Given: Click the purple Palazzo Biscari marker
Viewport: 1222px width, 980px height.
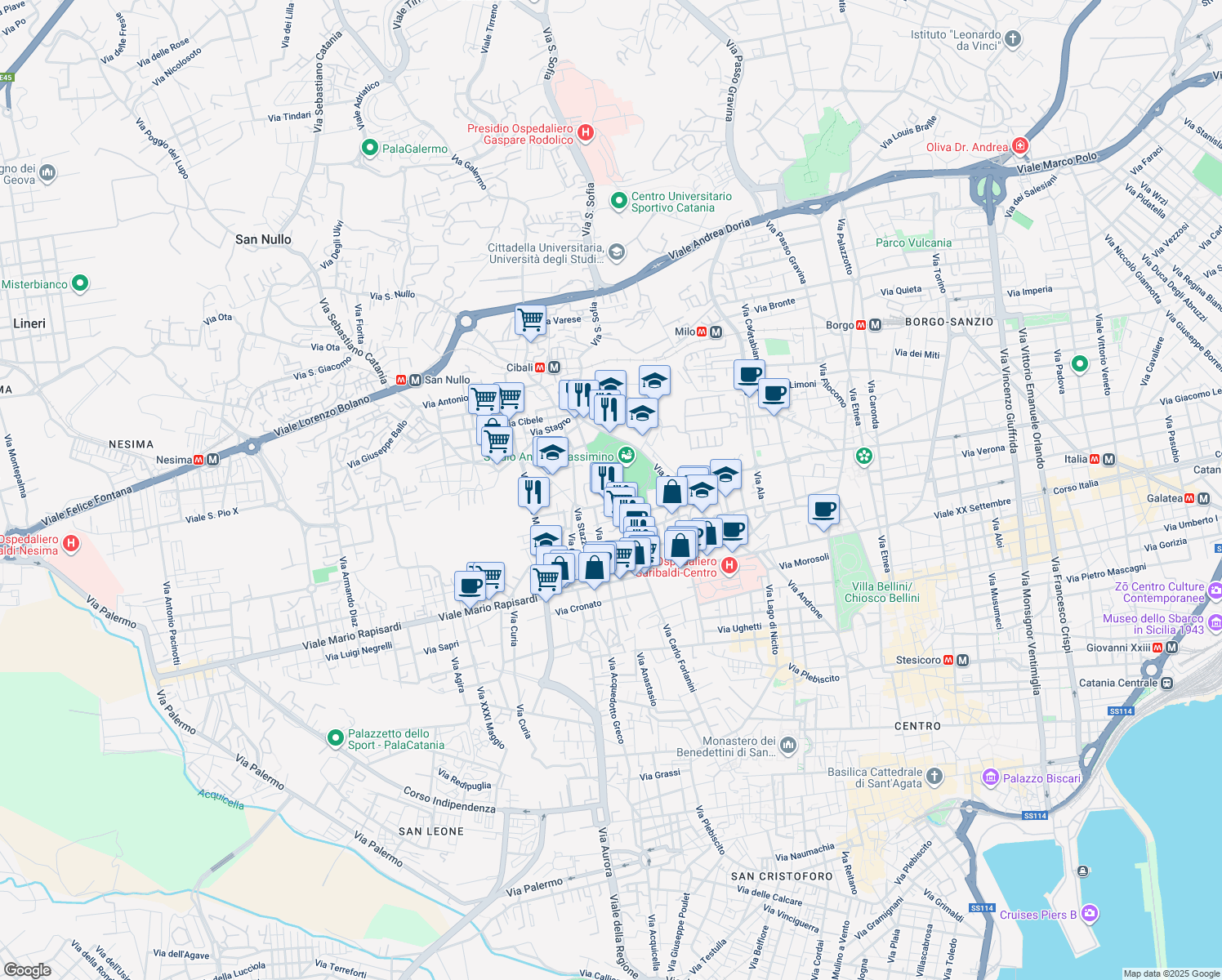Looking at the screenshot, I should tap(991, 778).
